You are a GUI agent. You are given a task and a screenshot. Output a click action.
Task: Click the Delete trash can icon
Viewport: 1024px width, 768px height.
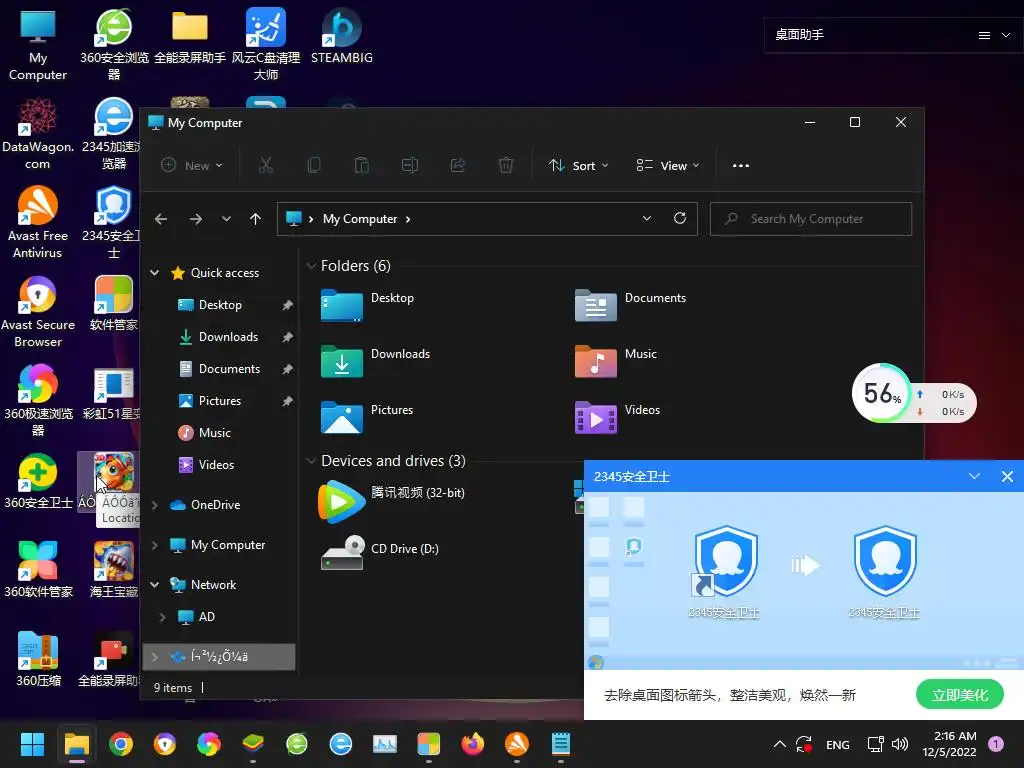pyautogui.click(x=505, y=165)
